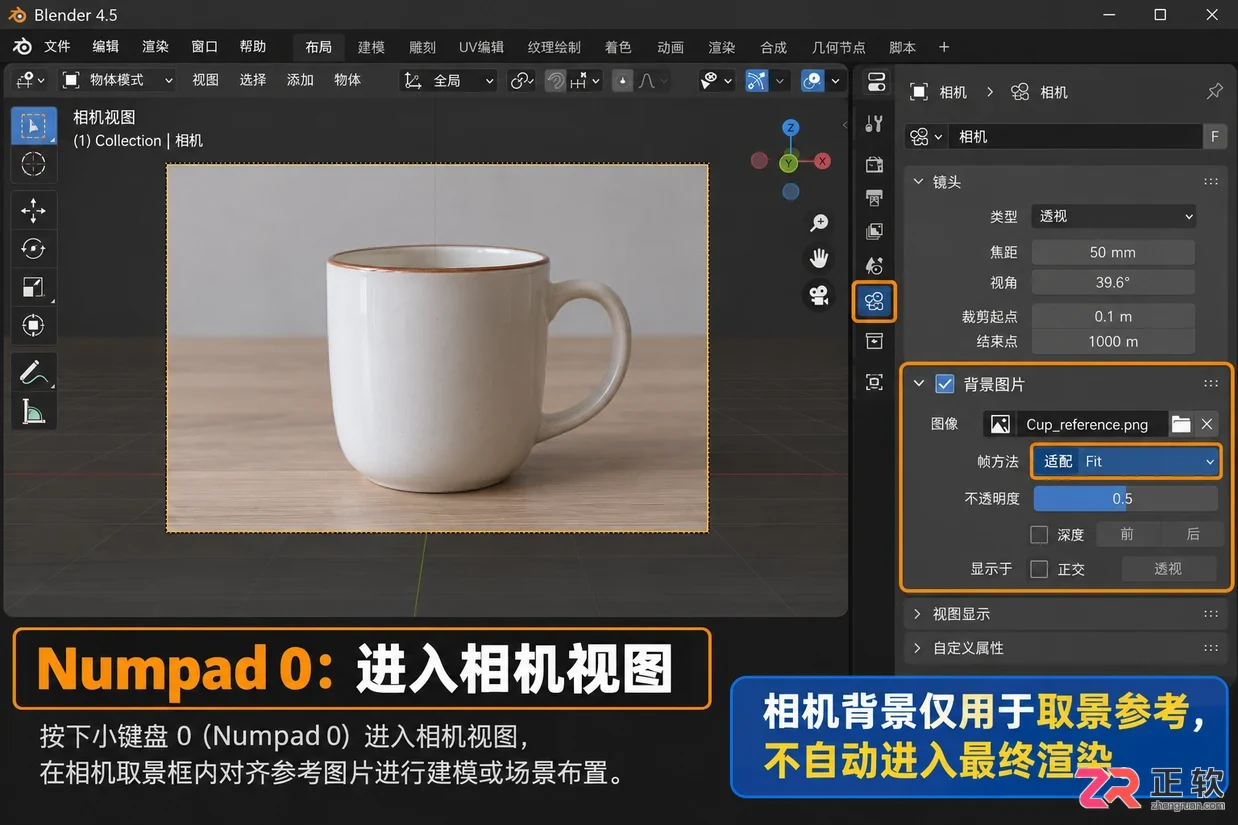This screenshot has width=1238, height=825.
Task: Click the Blender logo menu icon
Action: pos(22,47)
